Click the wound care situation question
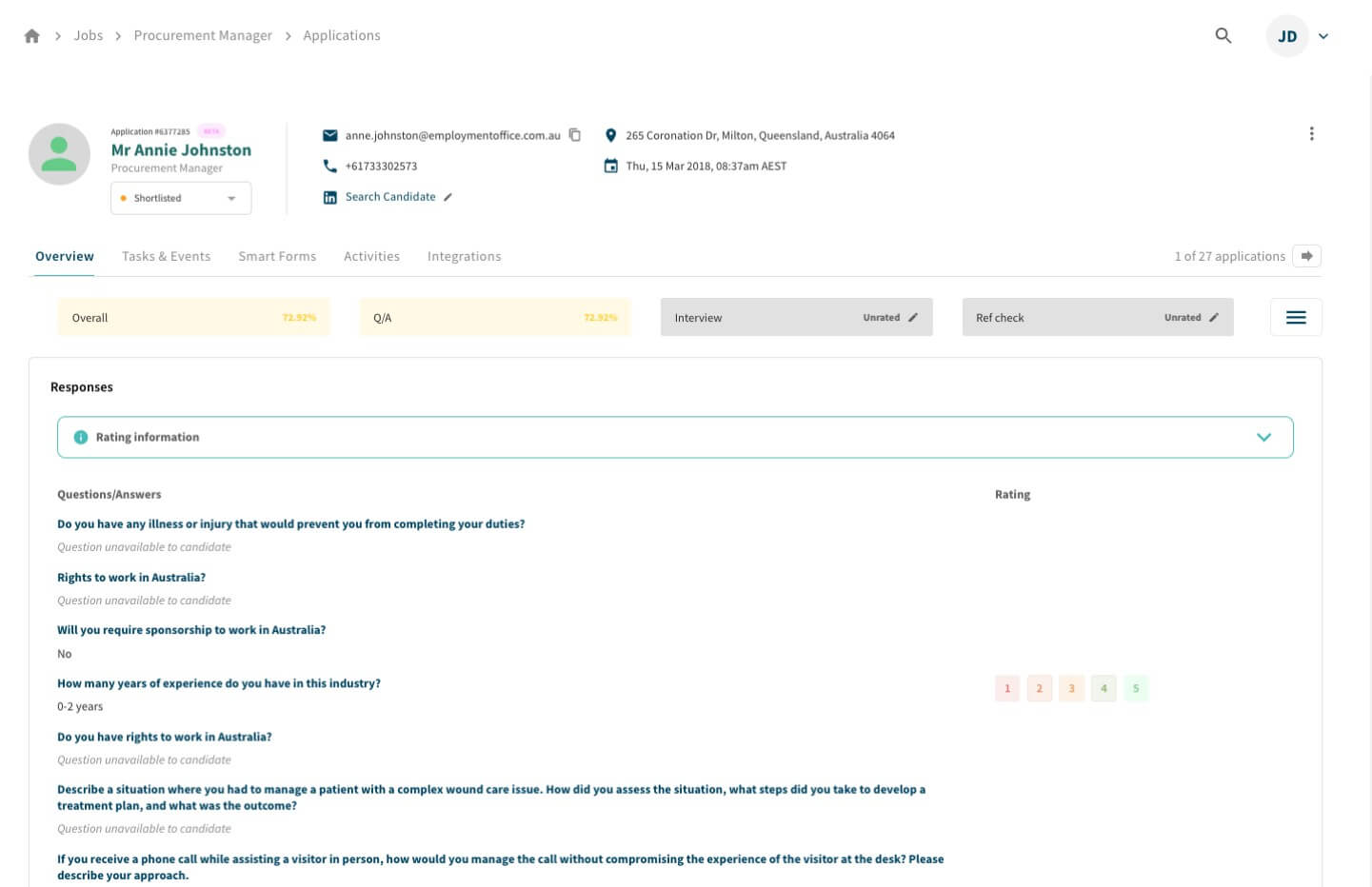The height and width of the screenshot is (887, 1372). point(491,798)
